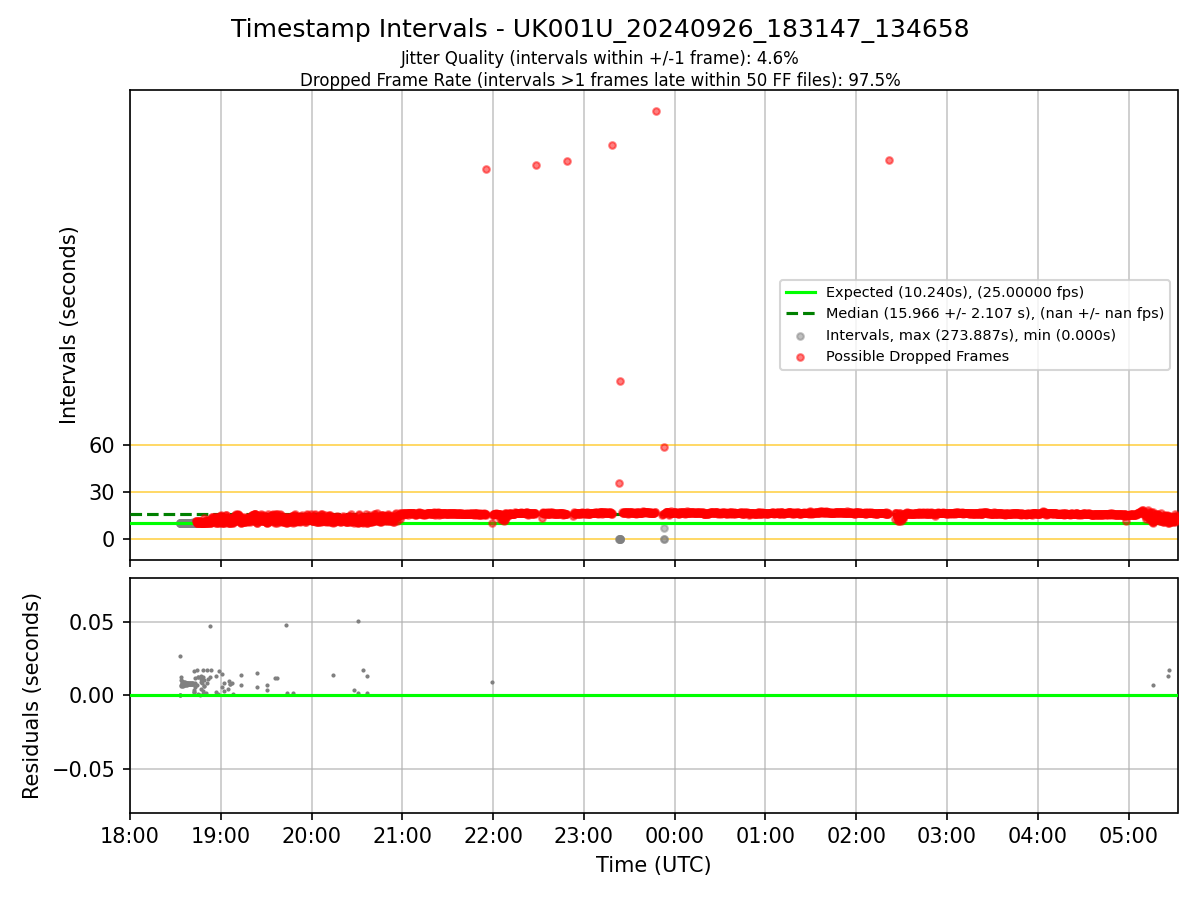This screenshot has height=900, width=1200.
Task: Click the residual point near 0.05 just before 19:00
Action: pyautogui.click(x=210, y=626)
